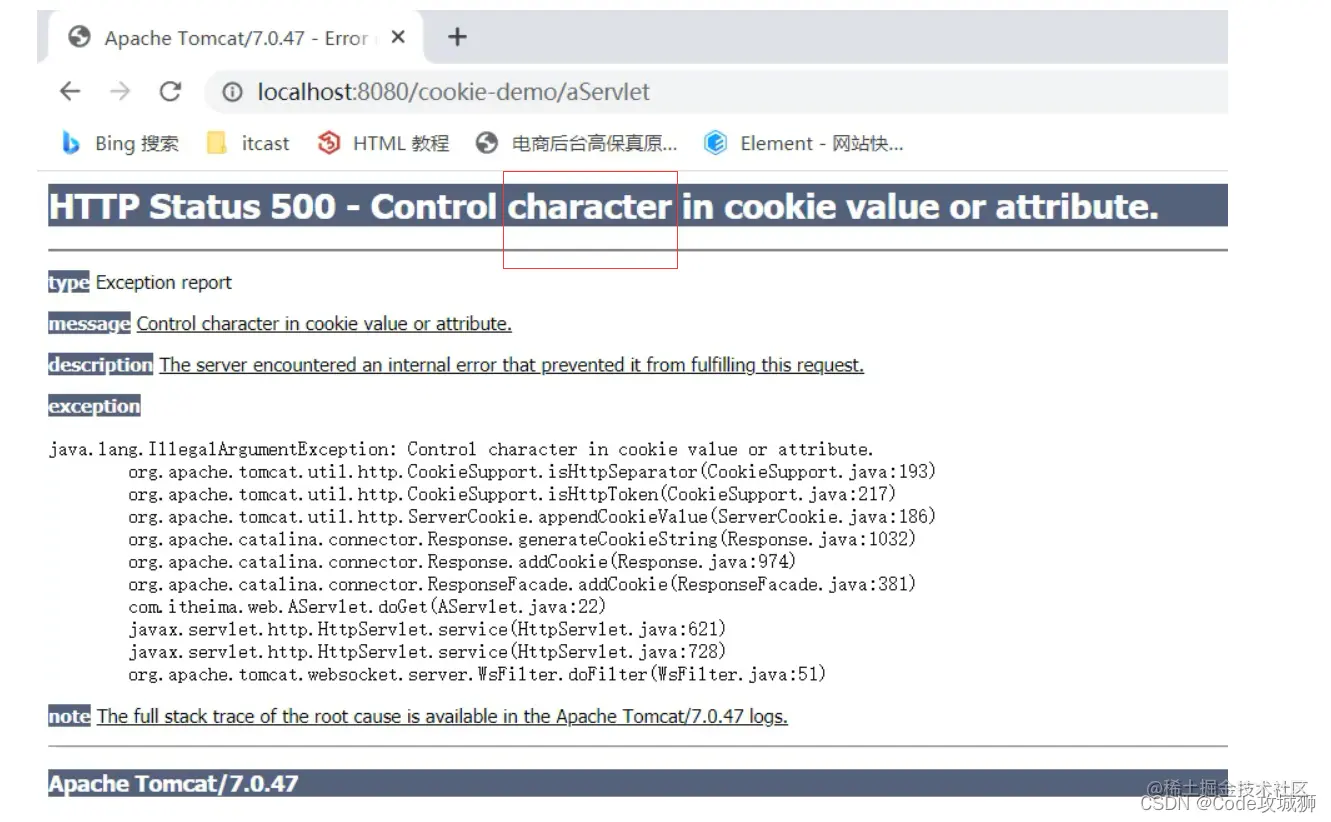Select the Apache Tomcat/7.0.47 - Error tab
This screenshot has height=822, width=1331.
235,38
